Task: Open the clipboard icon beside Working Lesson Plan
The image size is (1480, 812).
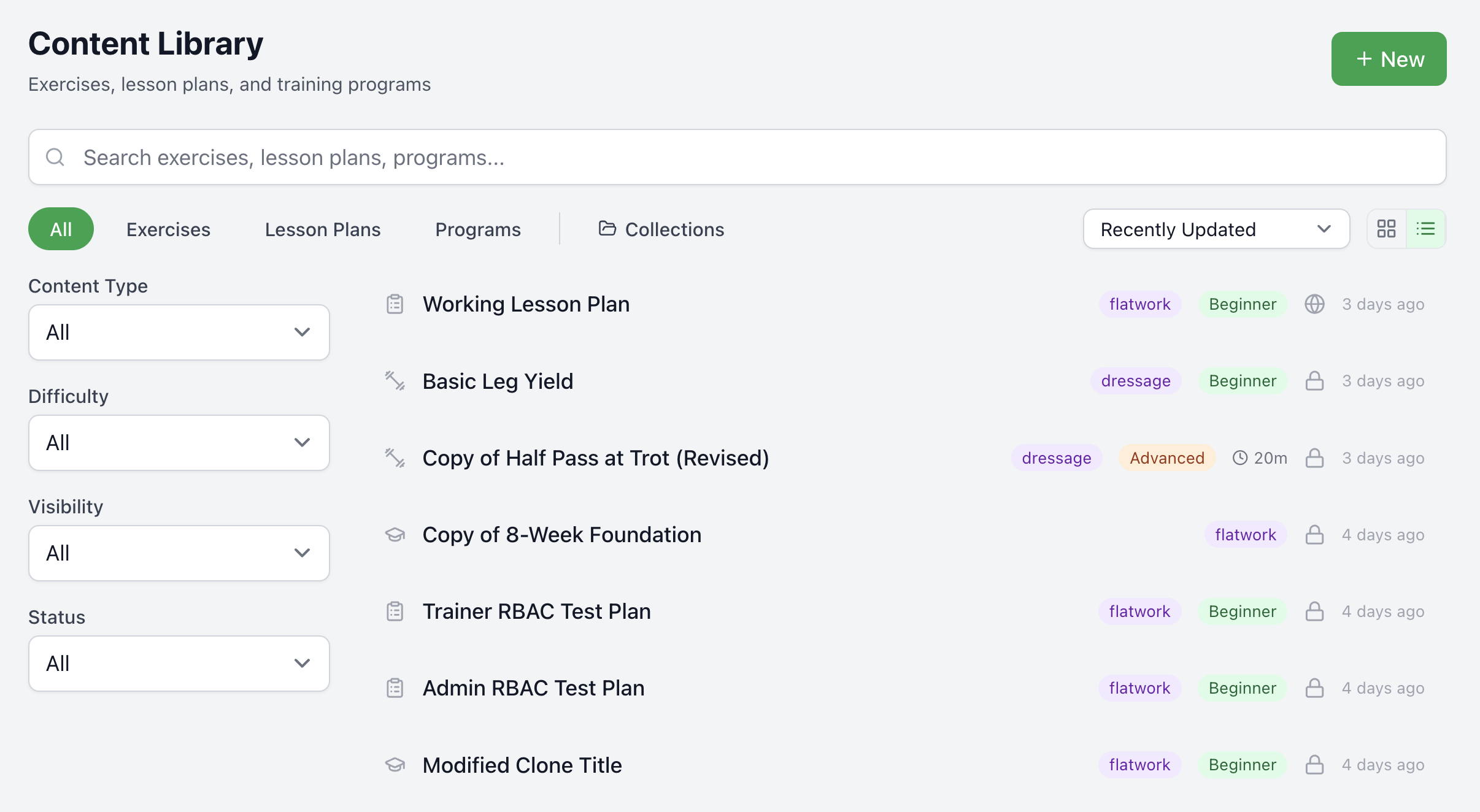Action: (395, 304)
